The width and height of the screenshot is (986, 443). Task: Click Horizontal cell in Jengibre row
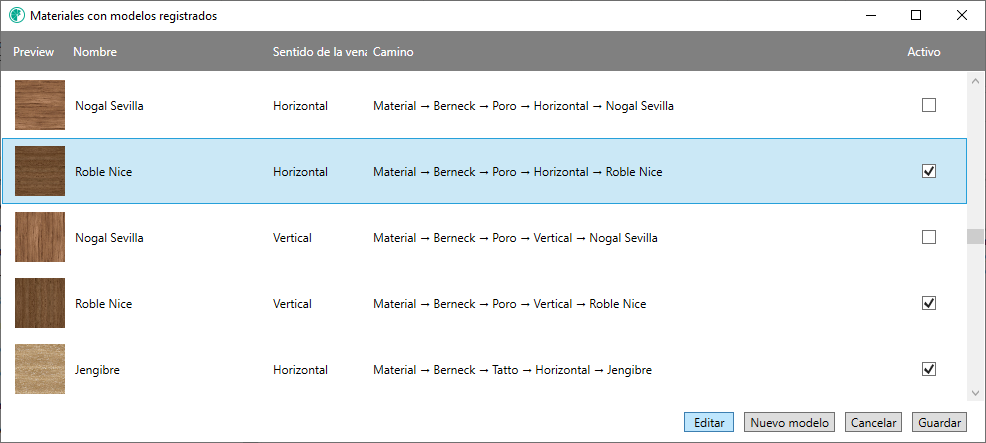click(x=300, y=370)
